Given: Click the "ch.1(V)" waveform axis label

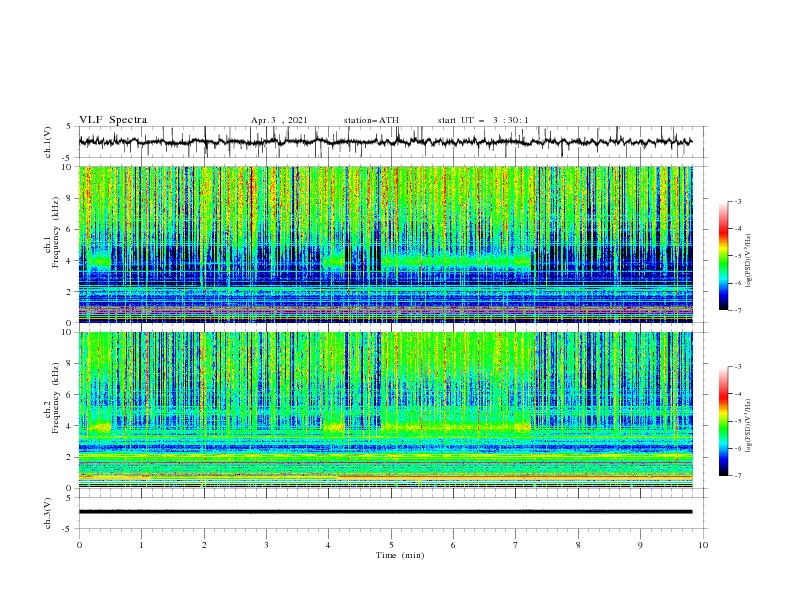Looking at the screenshot, I should point(48,142).
